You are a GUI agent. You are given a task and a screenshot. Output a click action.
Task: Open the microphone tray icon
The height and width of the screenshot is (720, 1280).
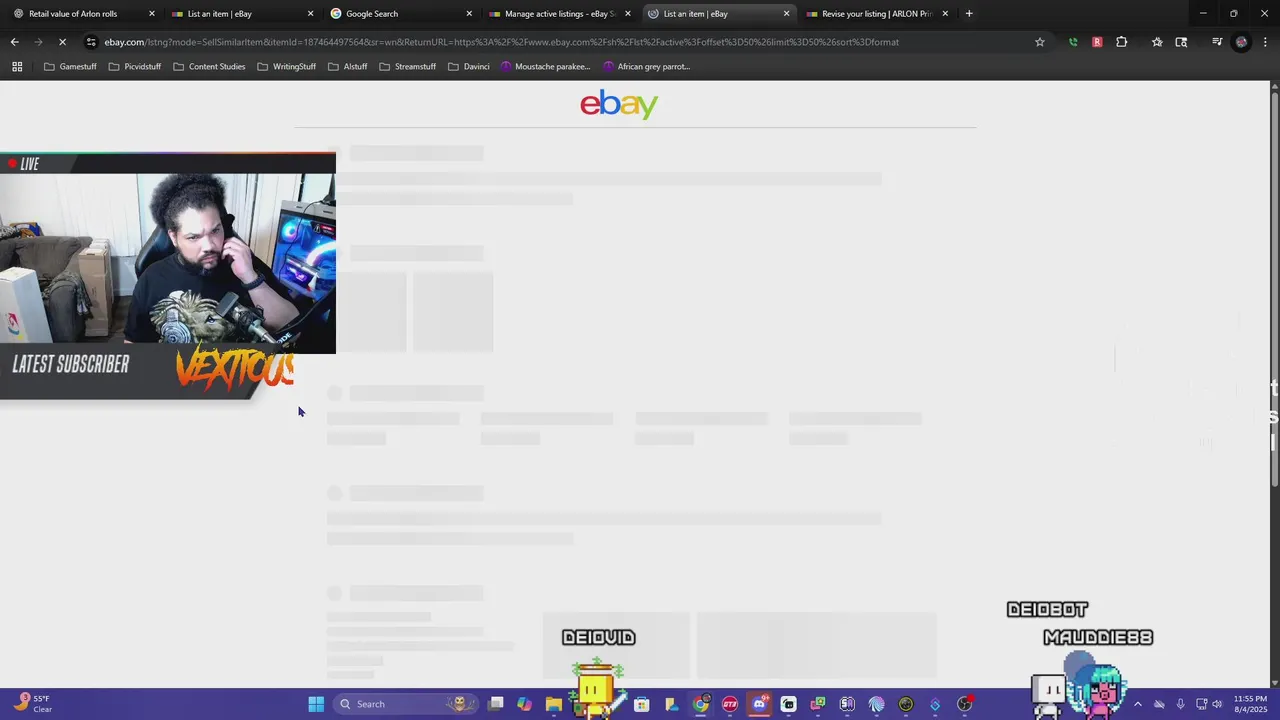[1181, 704]
